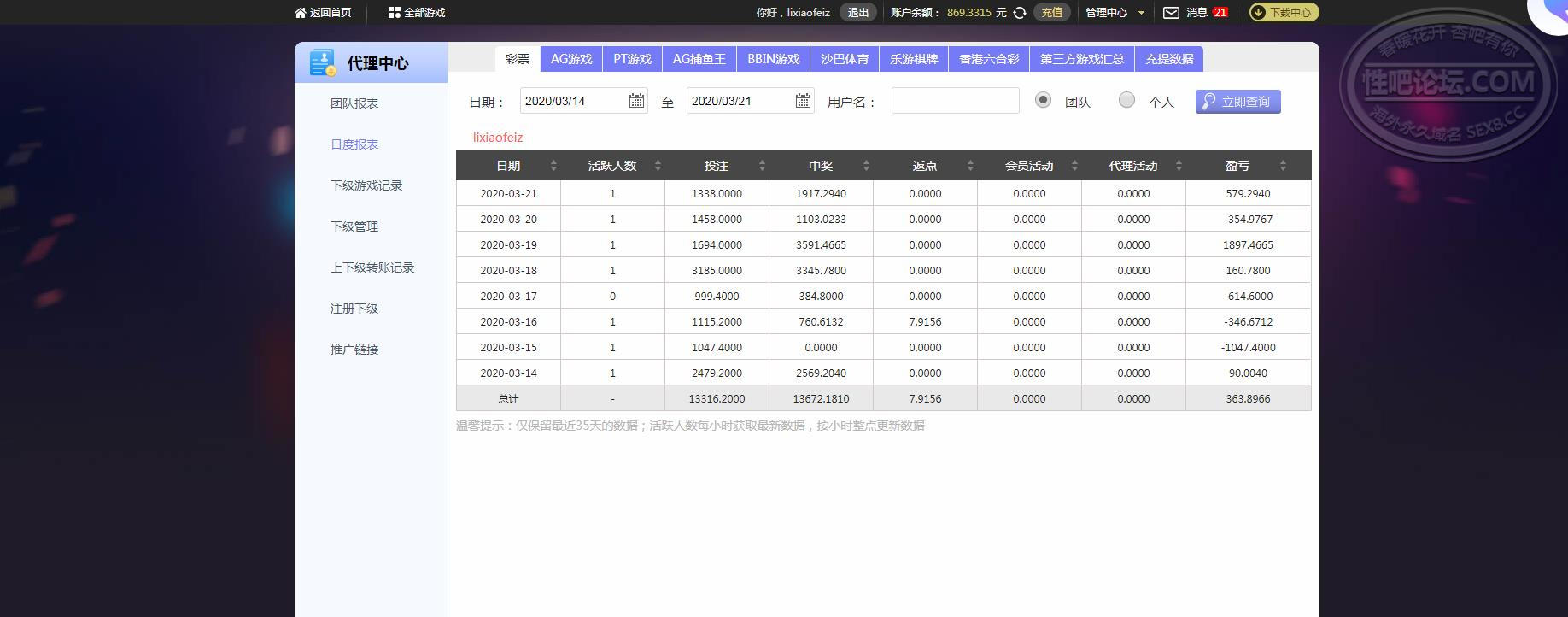1568x617 pixels.
Task: Click the 下载中心 button
Action: tap(1284, 13)
